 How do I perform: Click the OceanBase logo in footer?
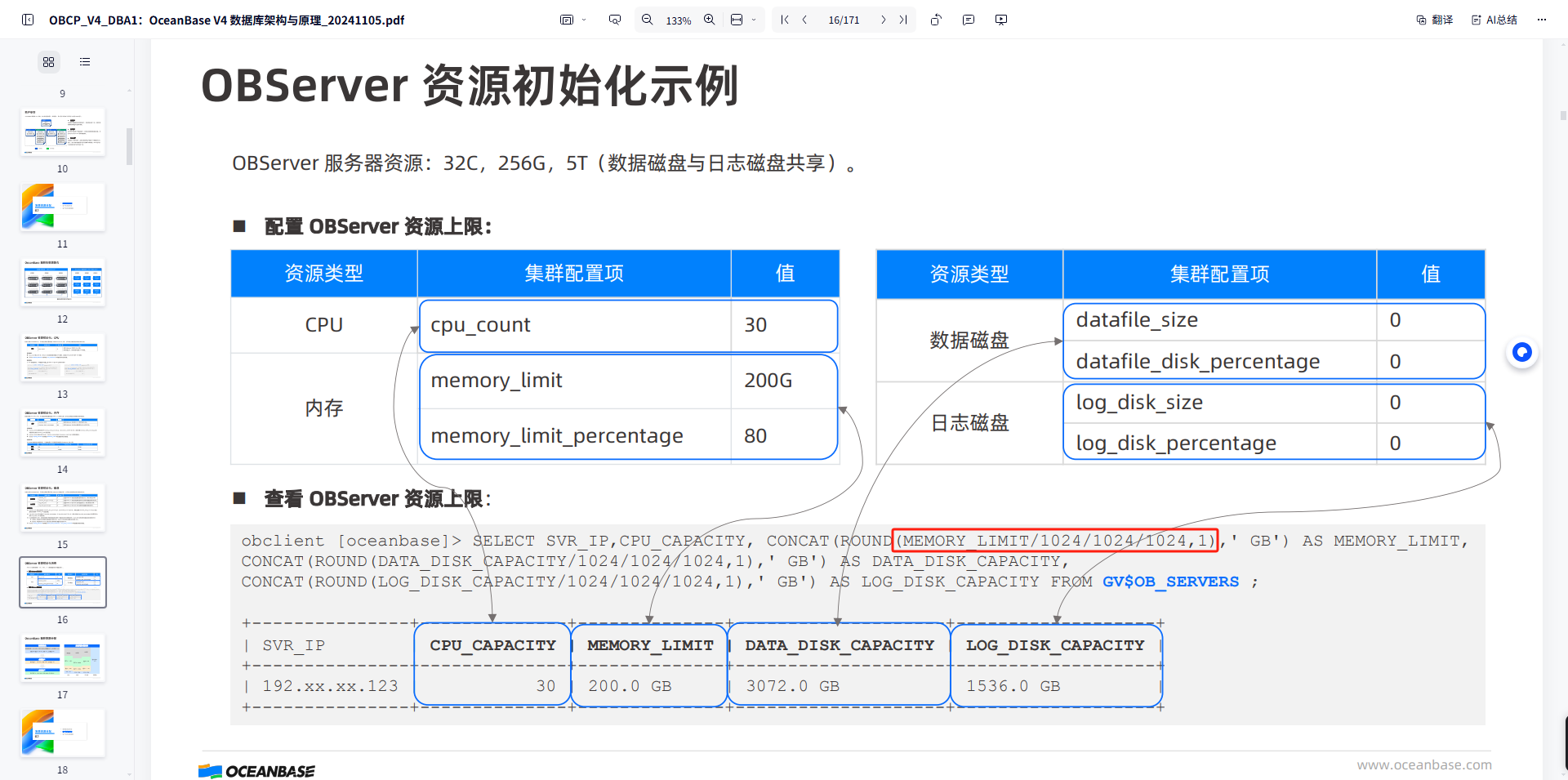(x=256, y=771)
